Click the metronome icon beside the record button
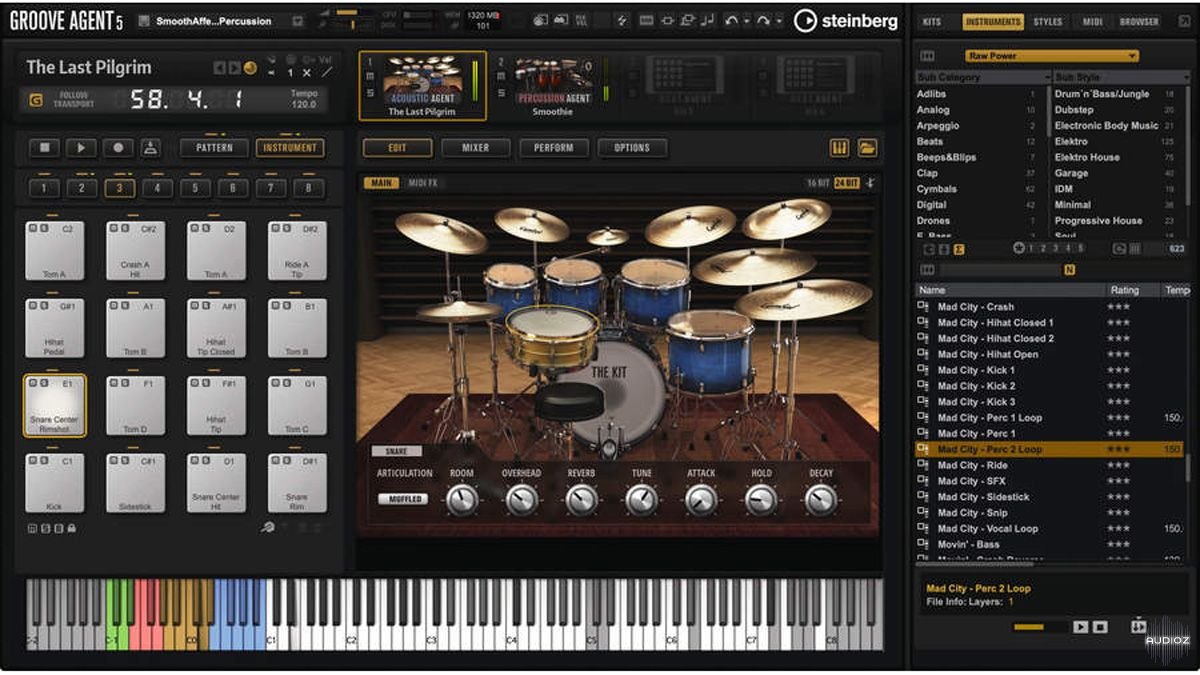Screen dimensions: 1200x675 (150, 148)
